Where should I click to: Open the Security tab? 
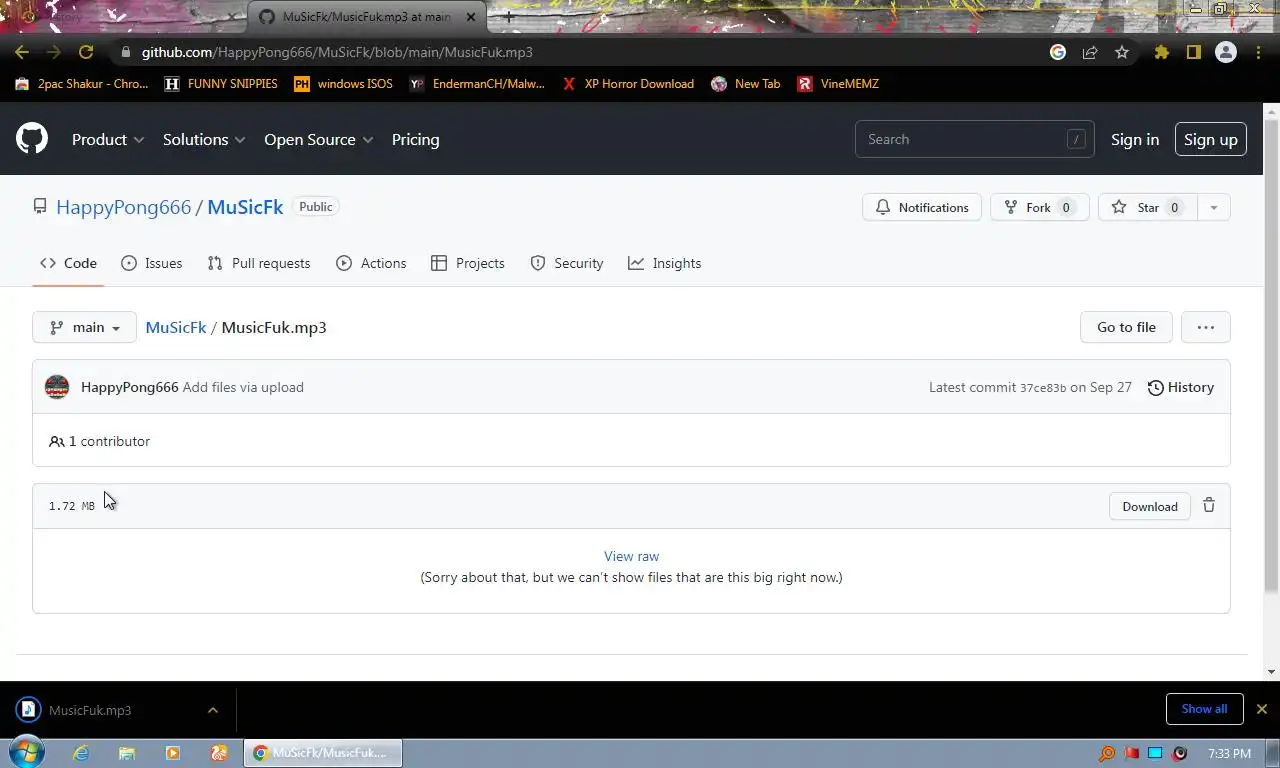pos(567,263)
